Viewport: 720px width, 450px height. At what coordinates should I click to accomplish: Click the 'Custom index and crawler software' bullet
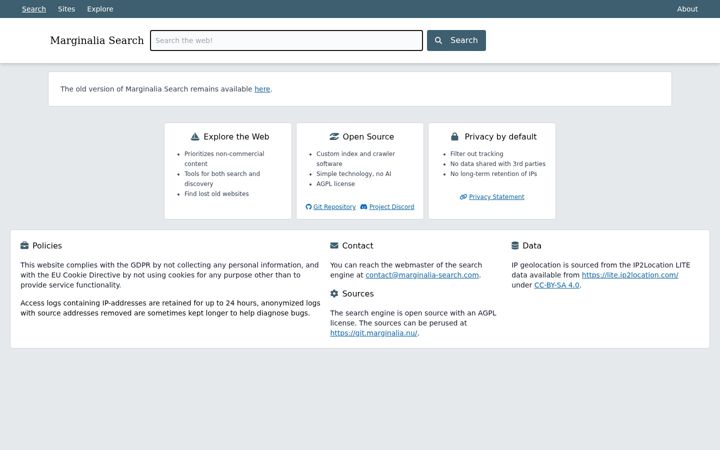click(x=355, y=159)
